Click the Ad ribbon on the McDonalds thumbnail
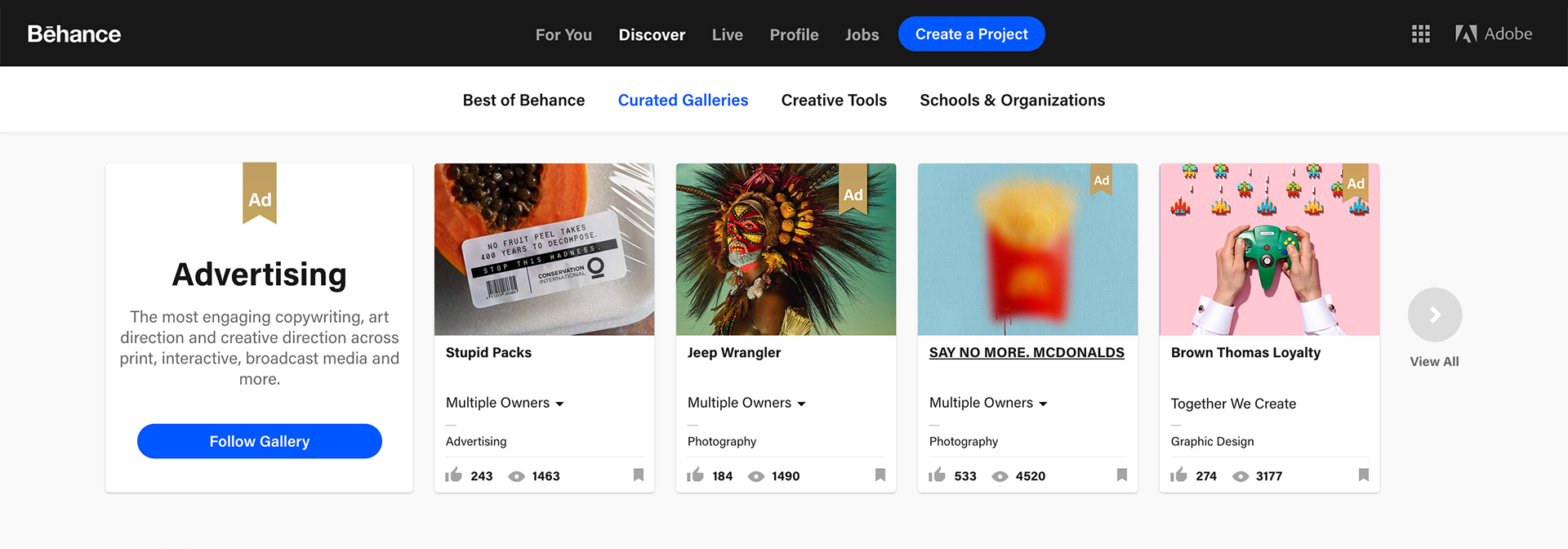This screenshot has width=1568, height=549. coord(1102,179)
